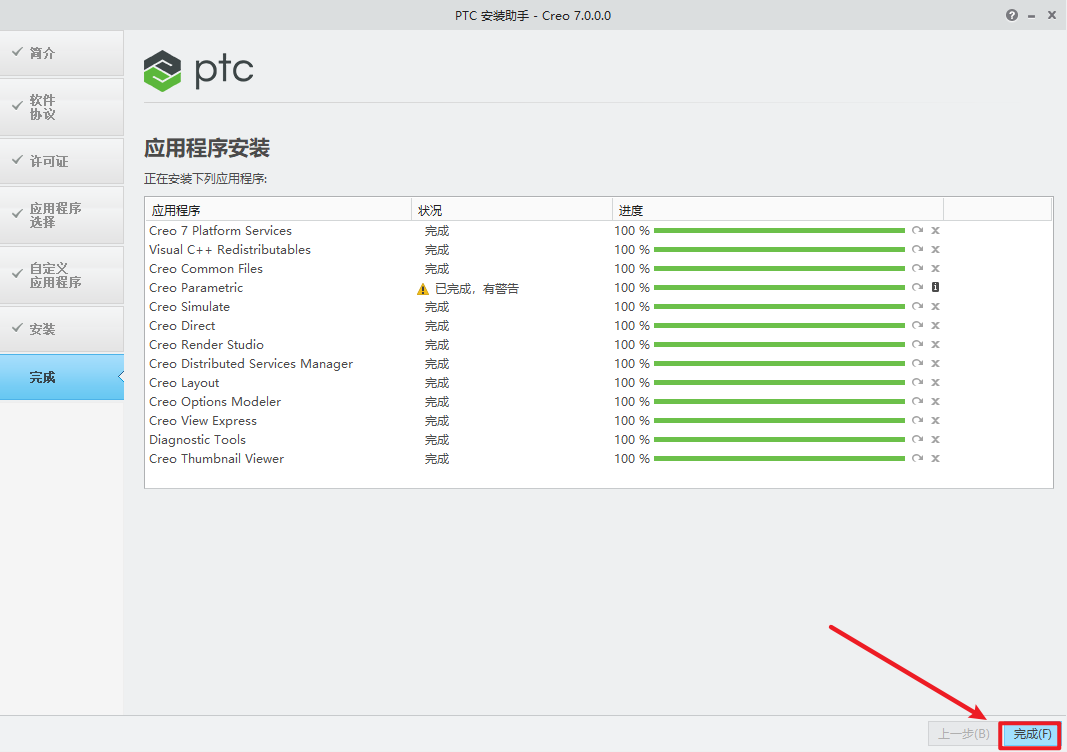Go to the 简介 step in the sidebar

click(61, 53)
